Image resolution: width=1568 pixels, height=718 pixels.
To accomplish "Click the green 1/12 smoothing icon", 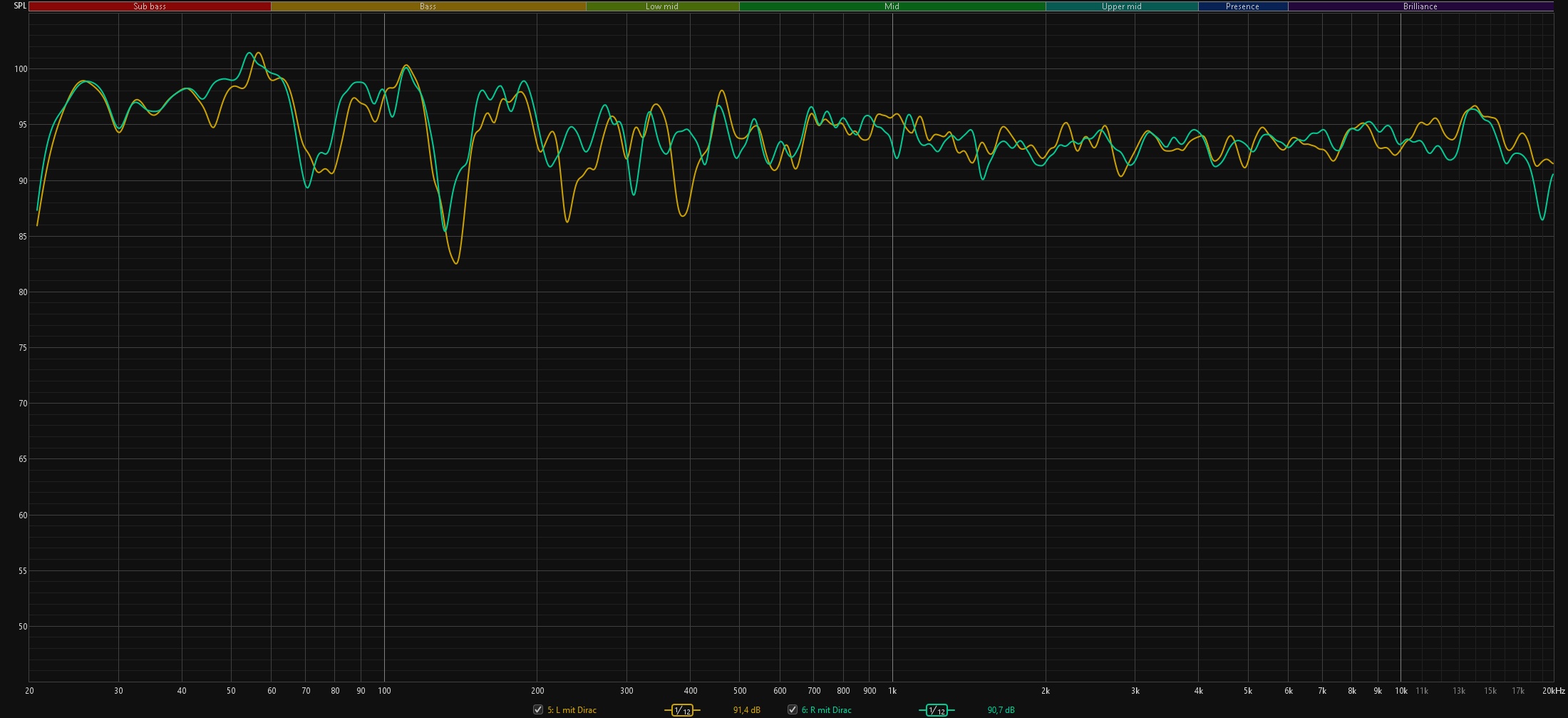I will (937, 710).
